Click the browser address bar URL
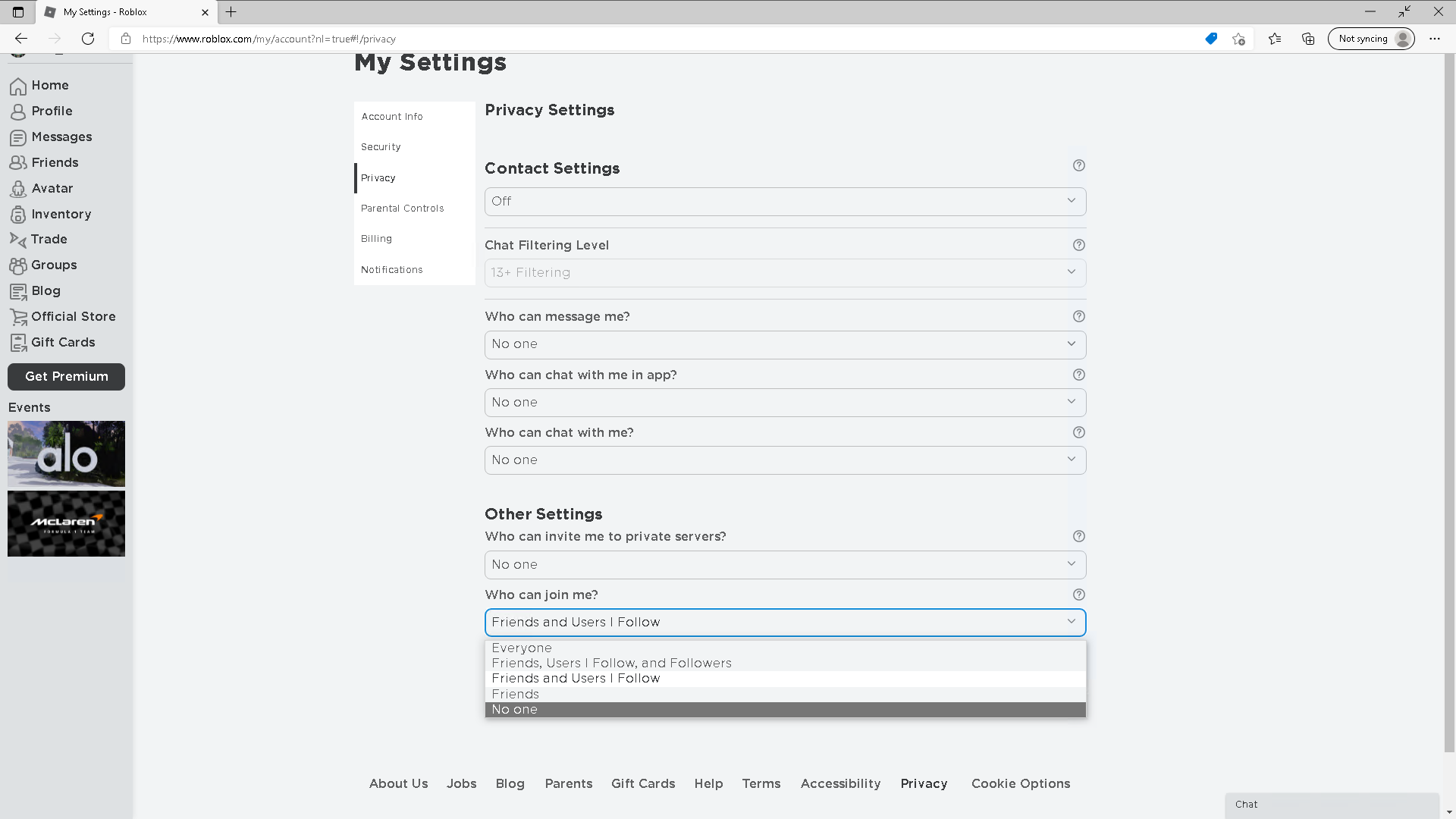The image size is (1456, 819). 268,39
